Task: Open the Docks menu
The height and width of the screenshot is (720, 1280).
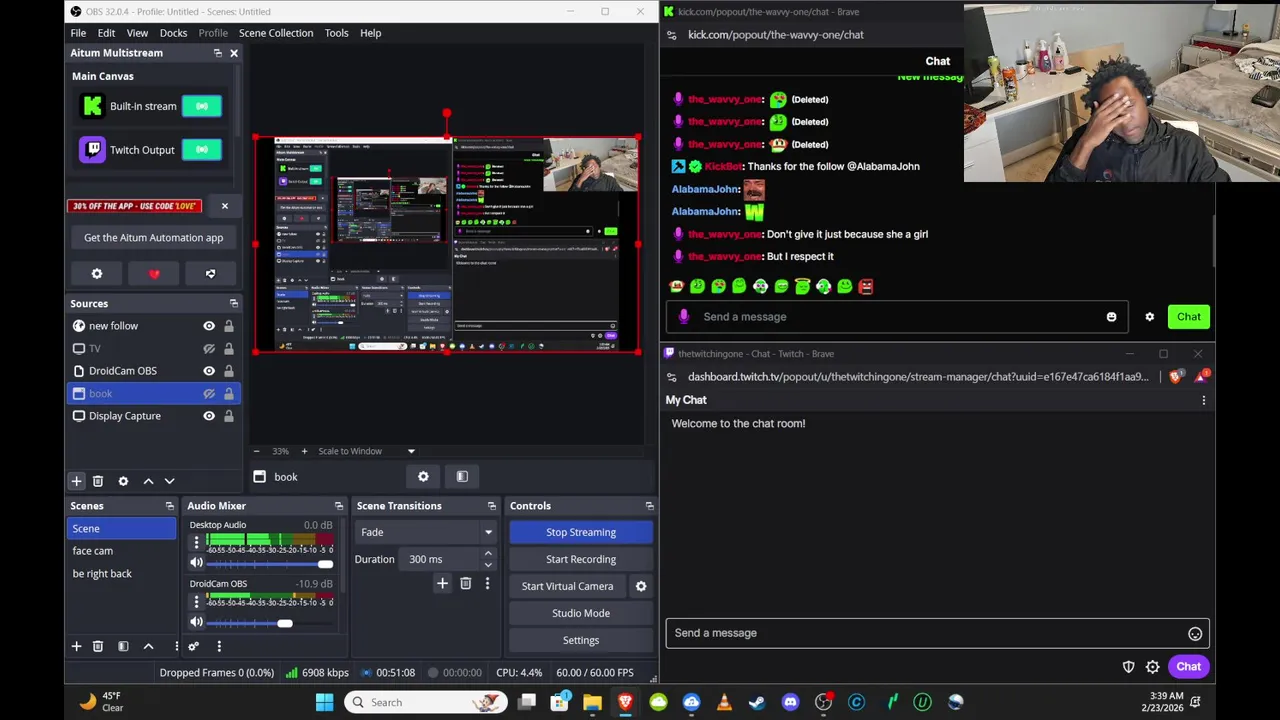Action: pos(173,33)
